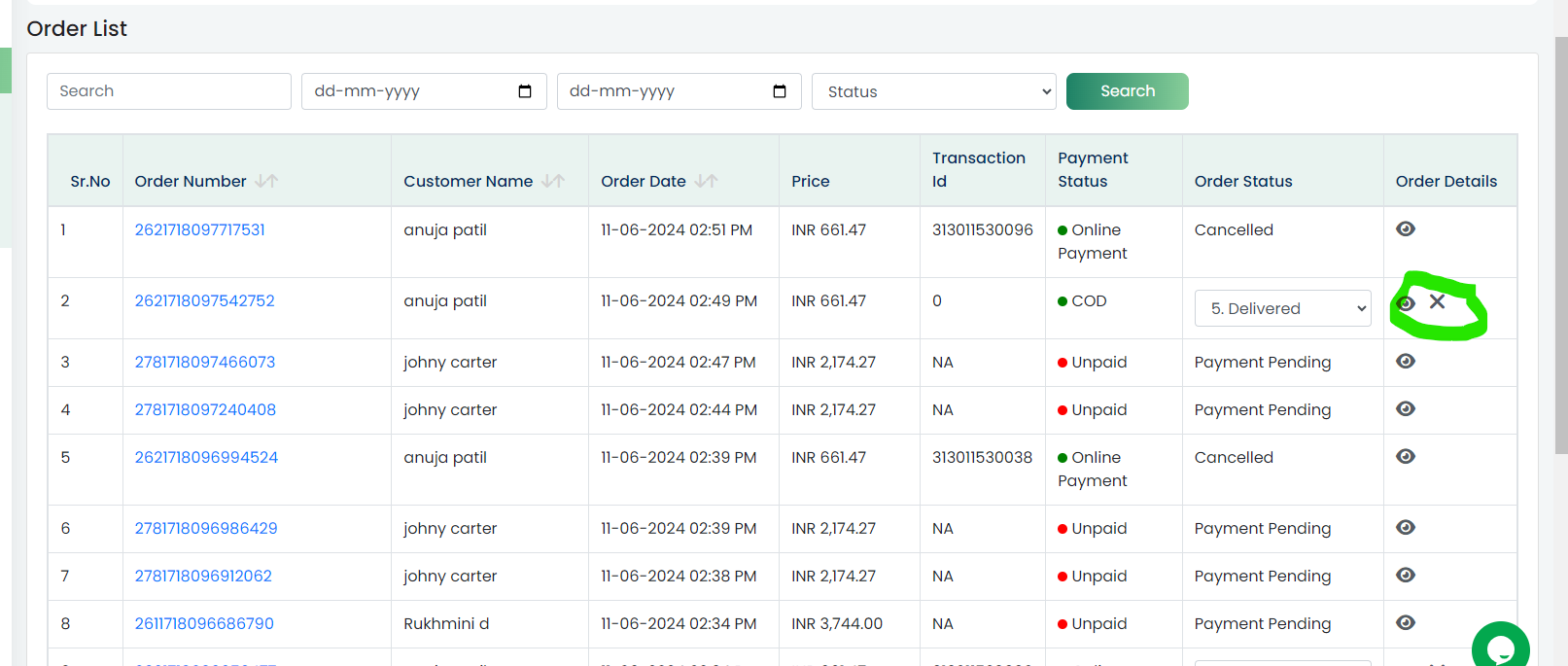Open the Status filter dropdown
1568x666 pixels.
(934, 91)
